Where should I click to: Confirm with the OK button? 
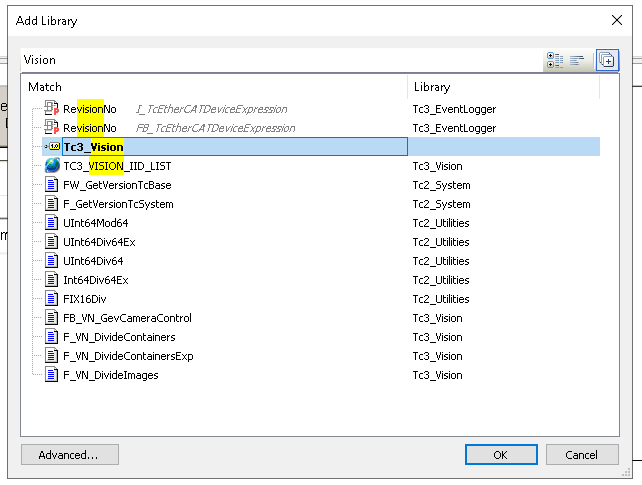click(x=501, y=455)
